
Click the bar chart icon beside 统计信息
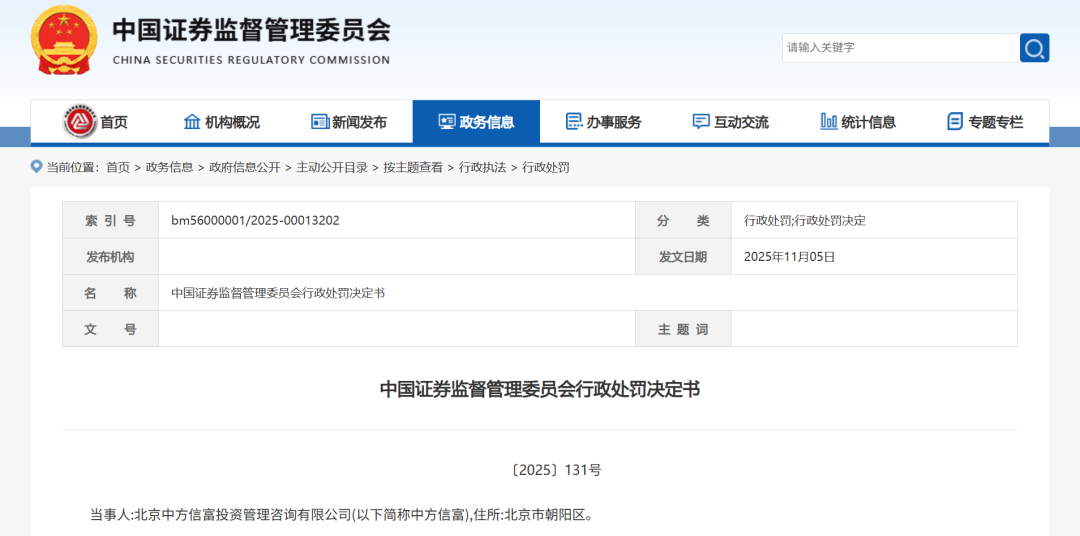(829, 122)
